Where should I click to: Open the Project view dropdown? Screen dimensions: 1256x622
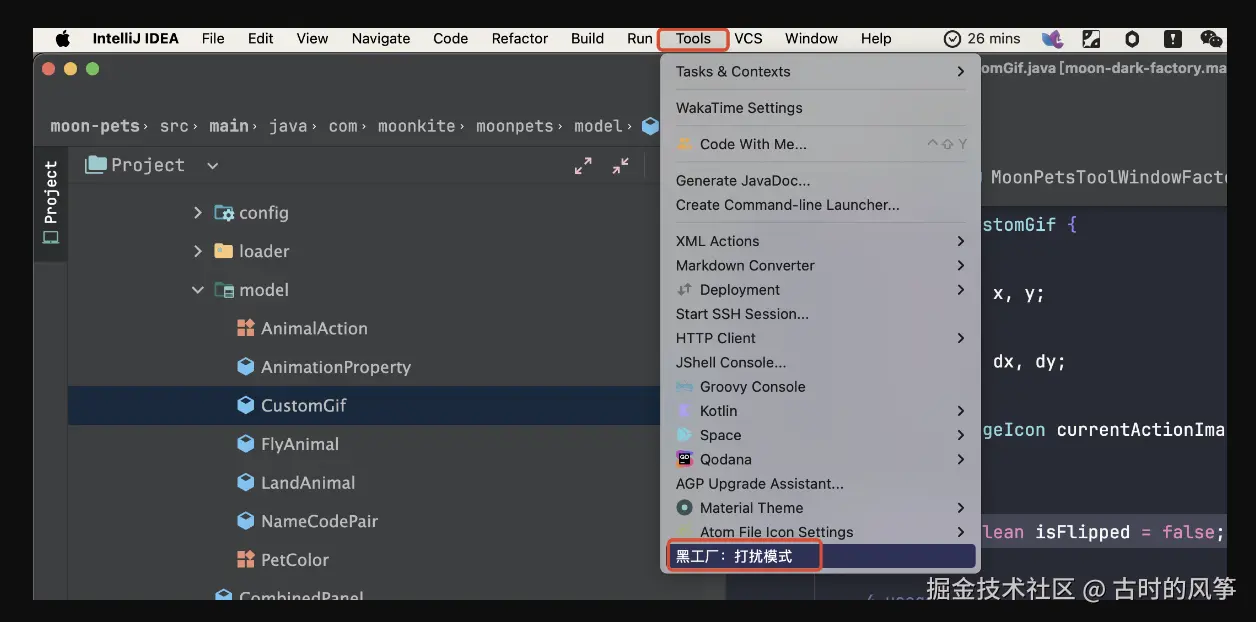212,166
